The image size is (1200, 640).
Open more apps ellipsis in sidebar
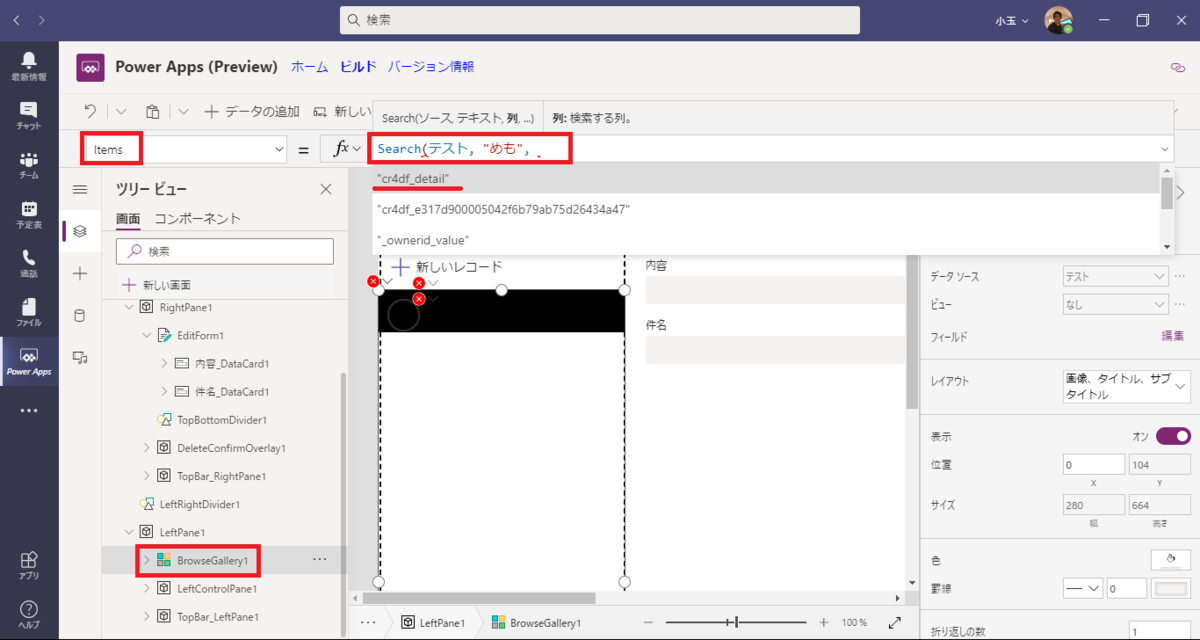[x=28, y=410]
